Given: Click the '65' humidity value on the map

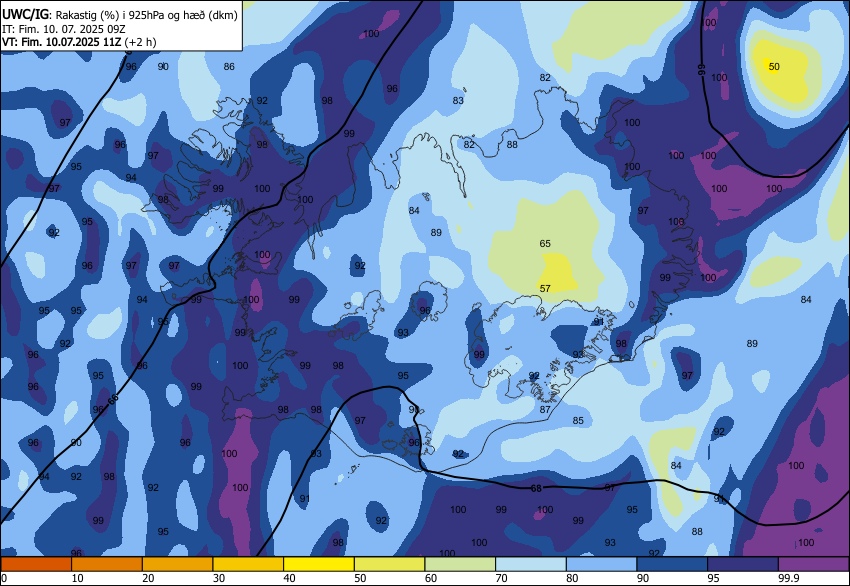Looking at the screenshot, I should click(x=545, y=243).
